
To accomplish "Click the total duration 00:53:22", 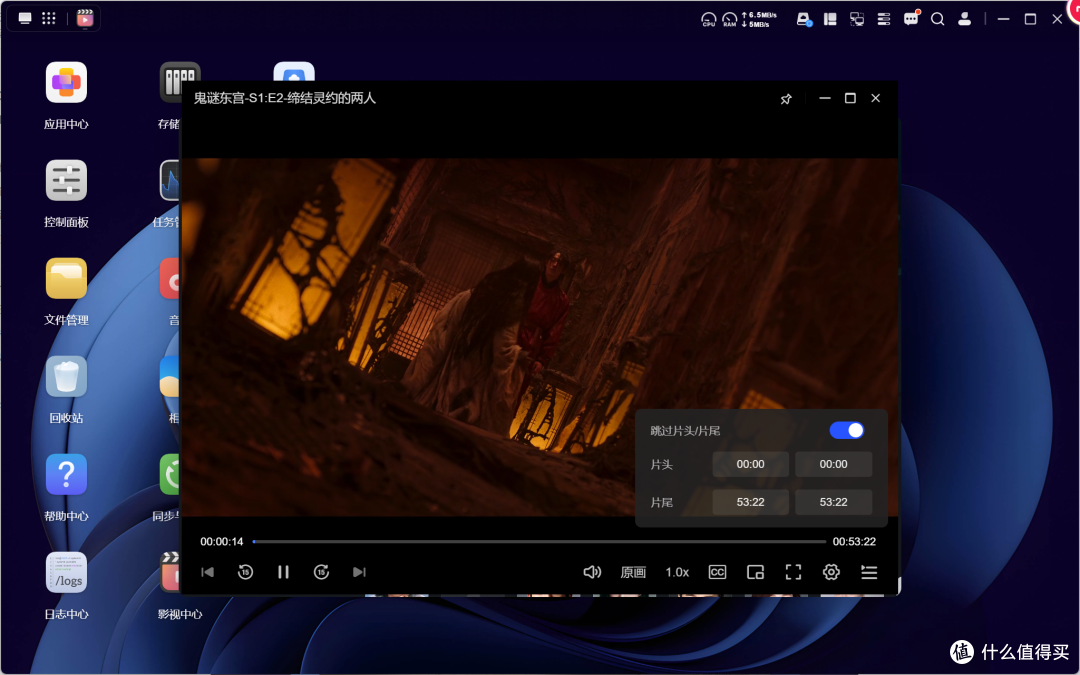I will pyautogui.click(x=854, y=541).
